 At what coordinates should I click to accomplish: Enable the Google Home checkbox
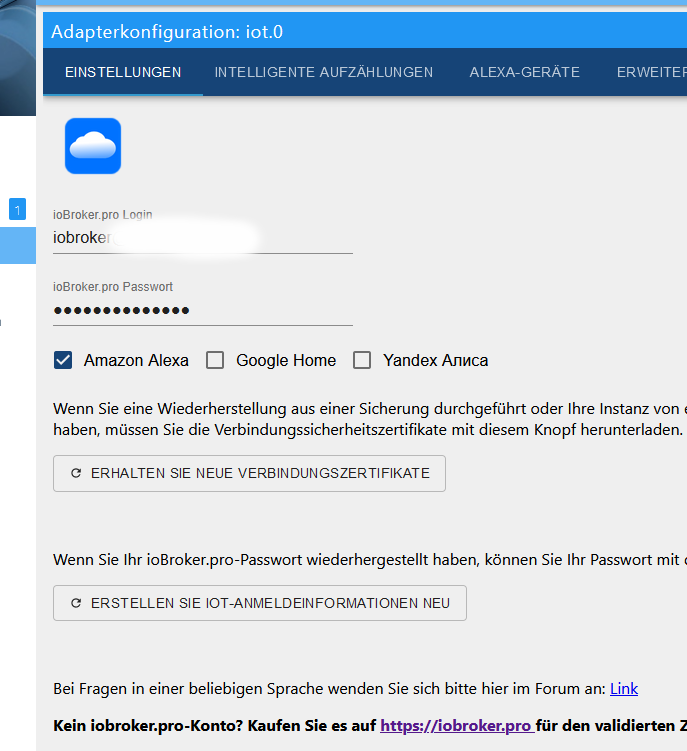tap(215, 360)
